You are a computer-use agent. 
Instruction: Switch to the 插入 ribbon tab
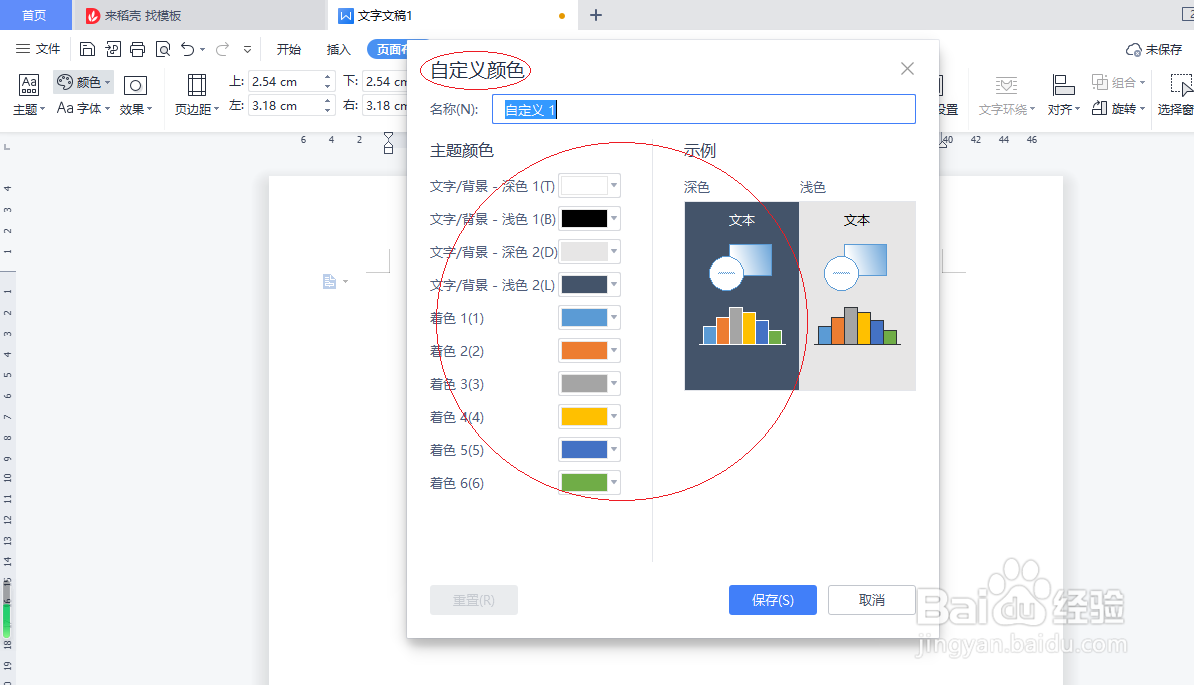(x=339, y=48)
